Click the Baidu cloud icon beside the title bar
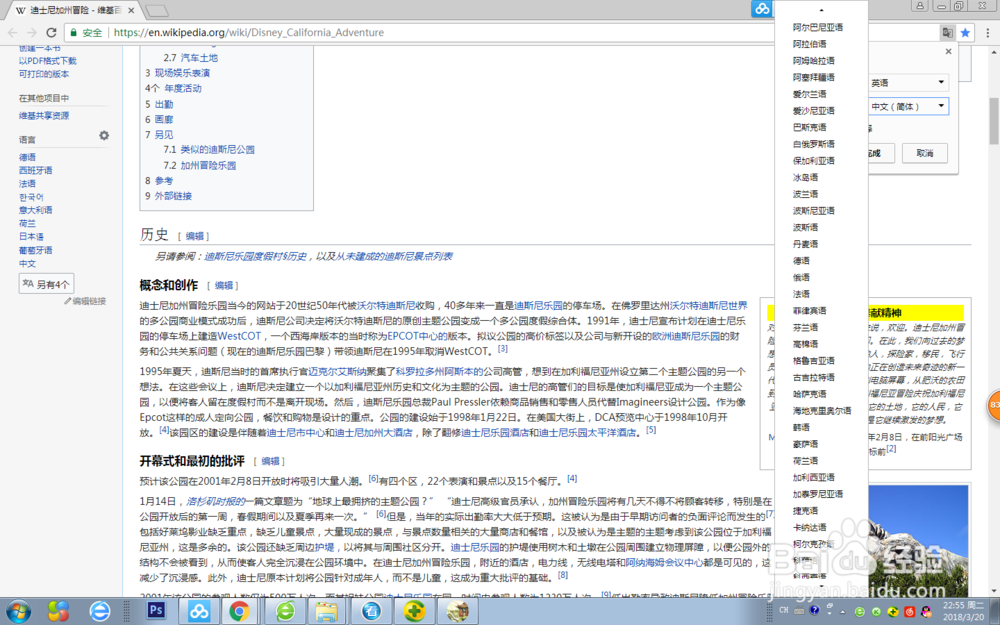This screenshot has width=1000, height=625. (x=761, y=8)
